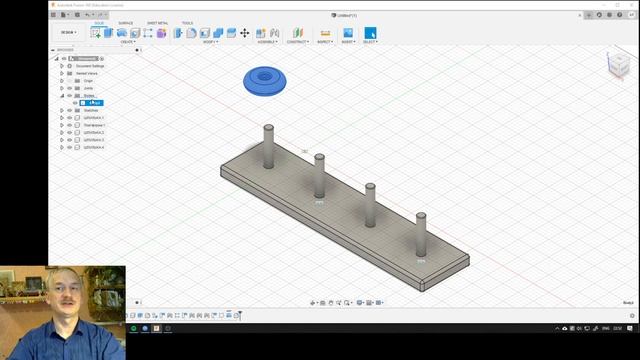The image size is (640, 360).
Task: Select the Extrude tool
Action: coord(109,33)
